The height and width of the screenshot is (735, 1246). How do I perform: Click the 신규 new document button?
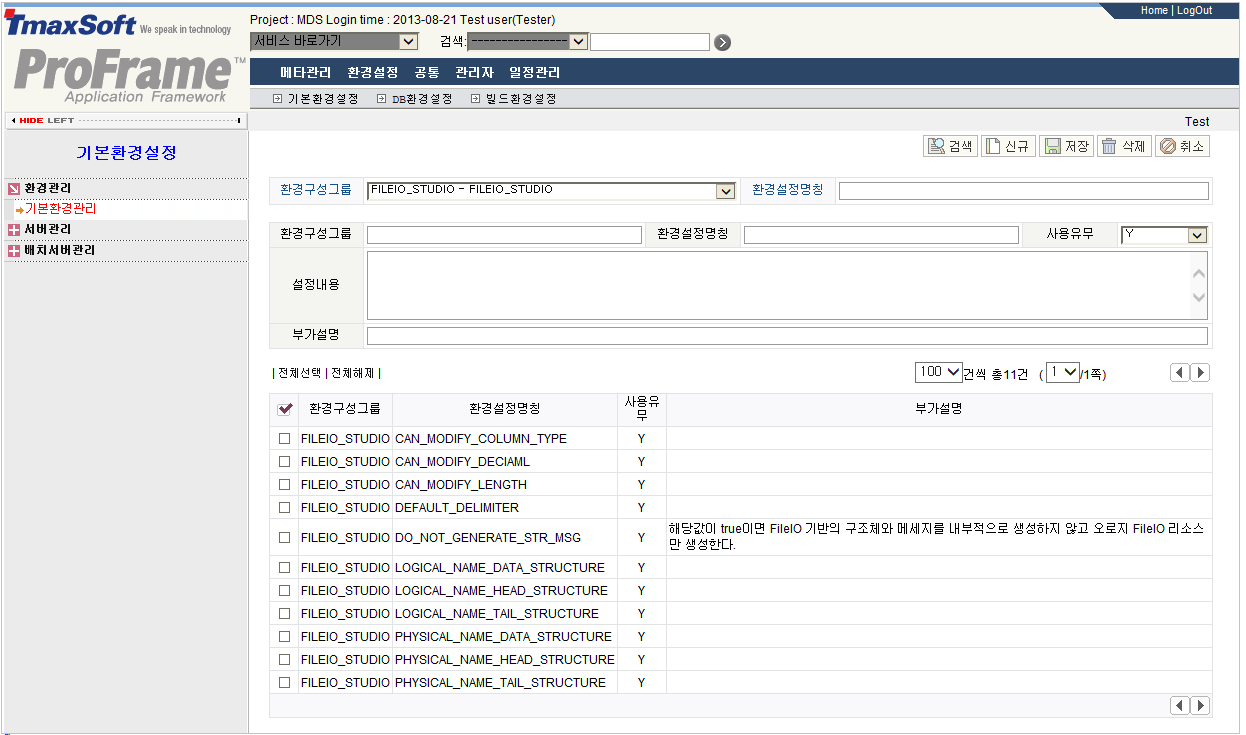coord(1007,146)
